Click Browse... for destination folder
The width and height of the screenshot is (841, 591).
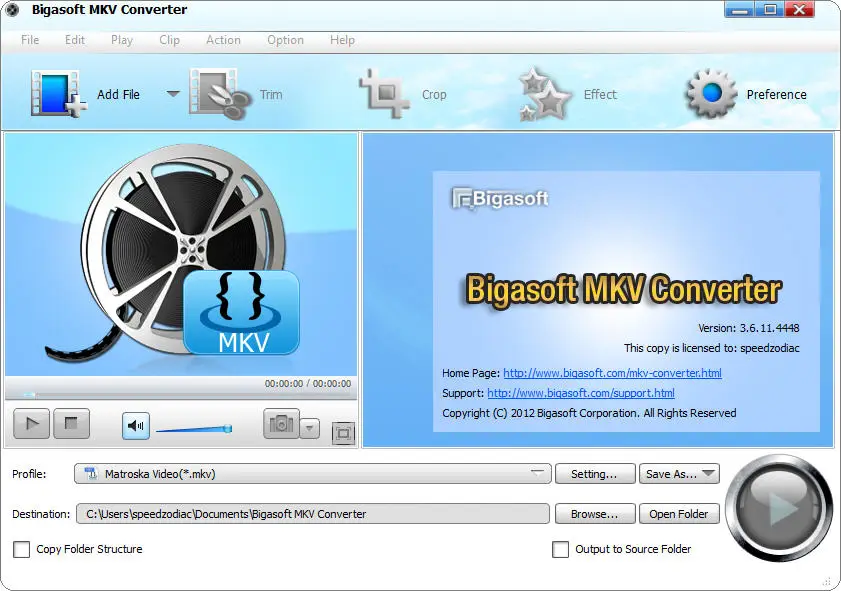(x=595, y=514)
